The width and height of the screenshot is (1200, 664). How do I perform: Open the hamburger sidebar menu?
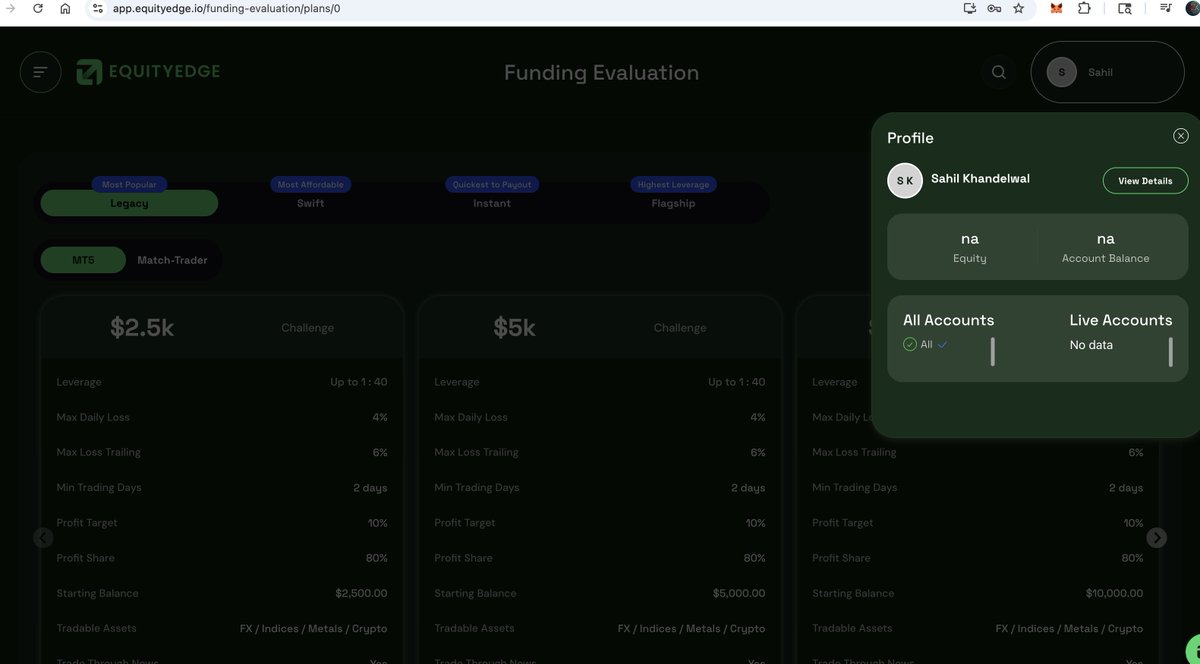pyautogui.click(x=41, y=72)
